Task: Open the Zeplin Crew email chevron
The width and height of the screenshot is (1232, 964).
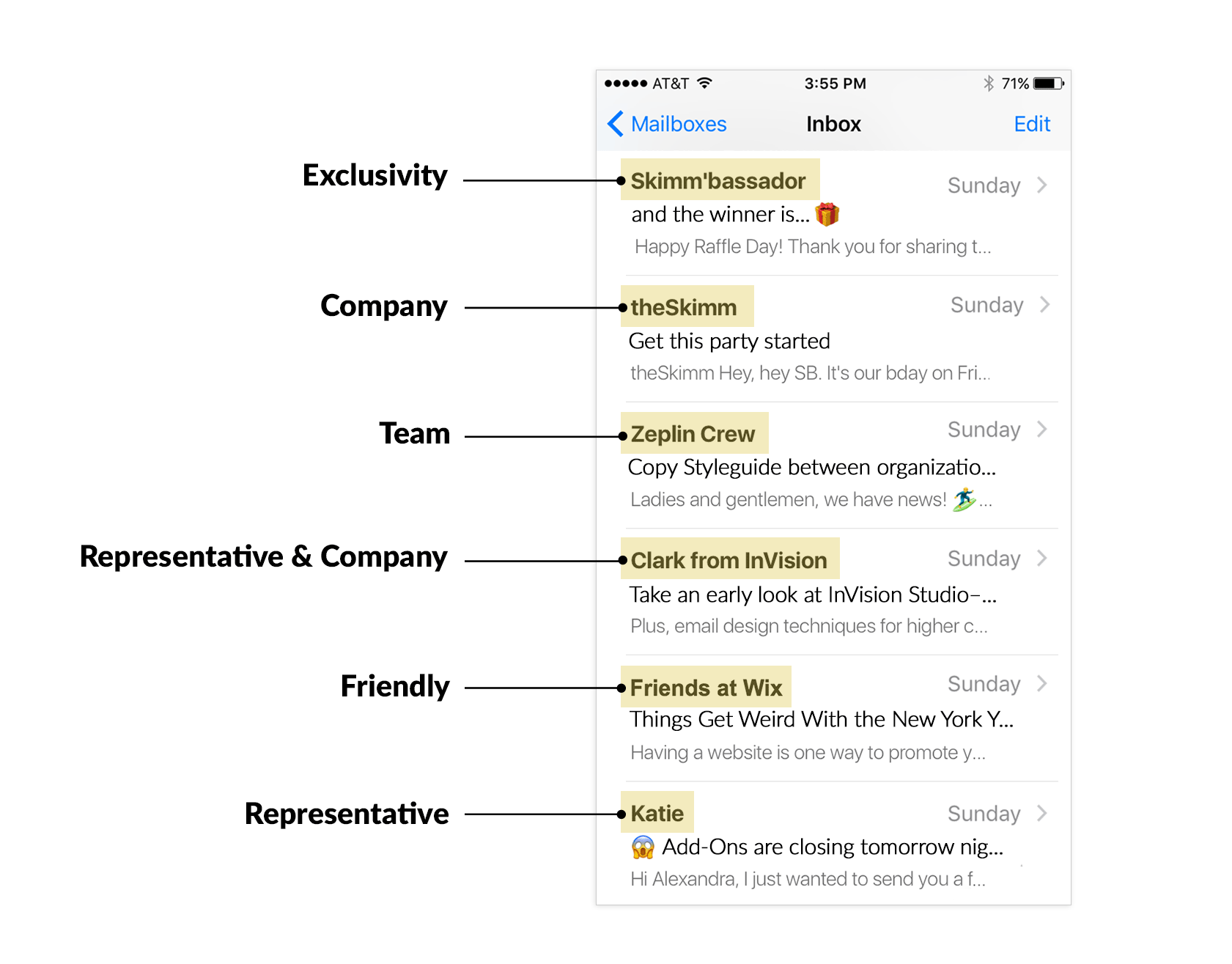Action: (x=1042, y=429)
